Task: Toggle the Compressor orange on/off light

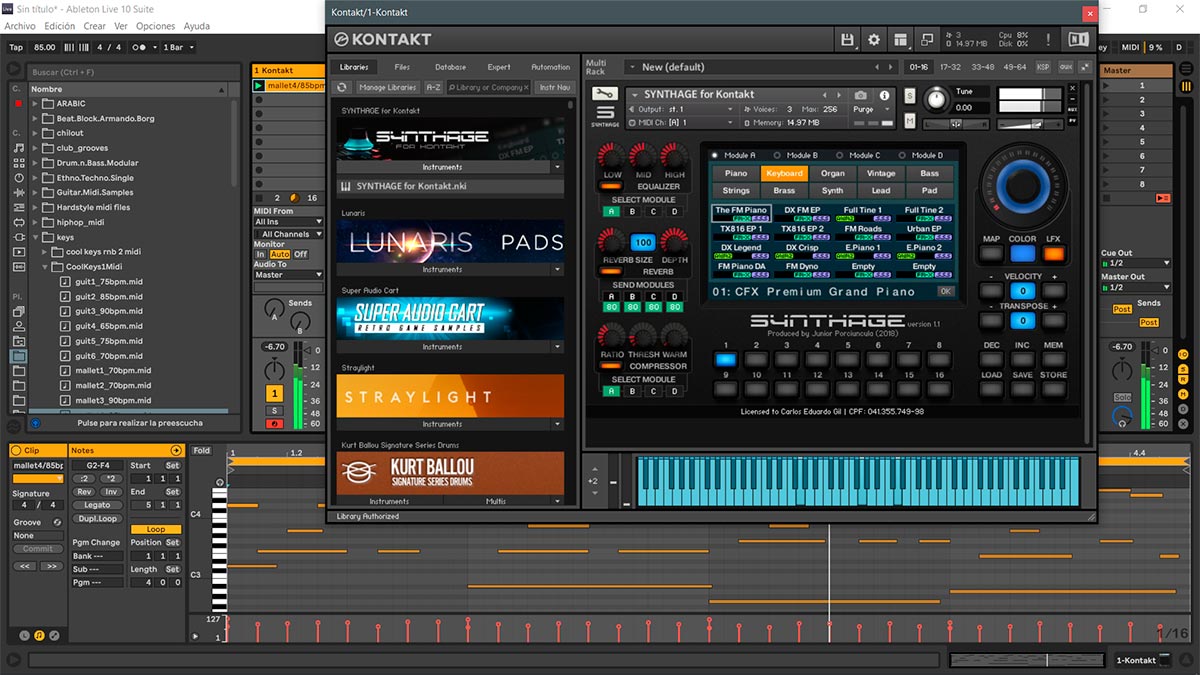Action: coord(612,366)
